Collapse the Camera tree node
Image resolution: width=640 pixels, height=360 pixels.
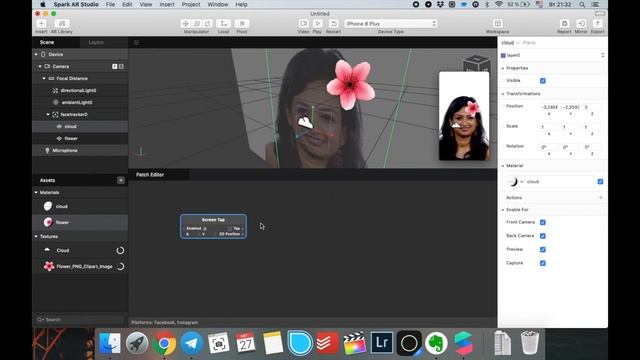(40, 66)
